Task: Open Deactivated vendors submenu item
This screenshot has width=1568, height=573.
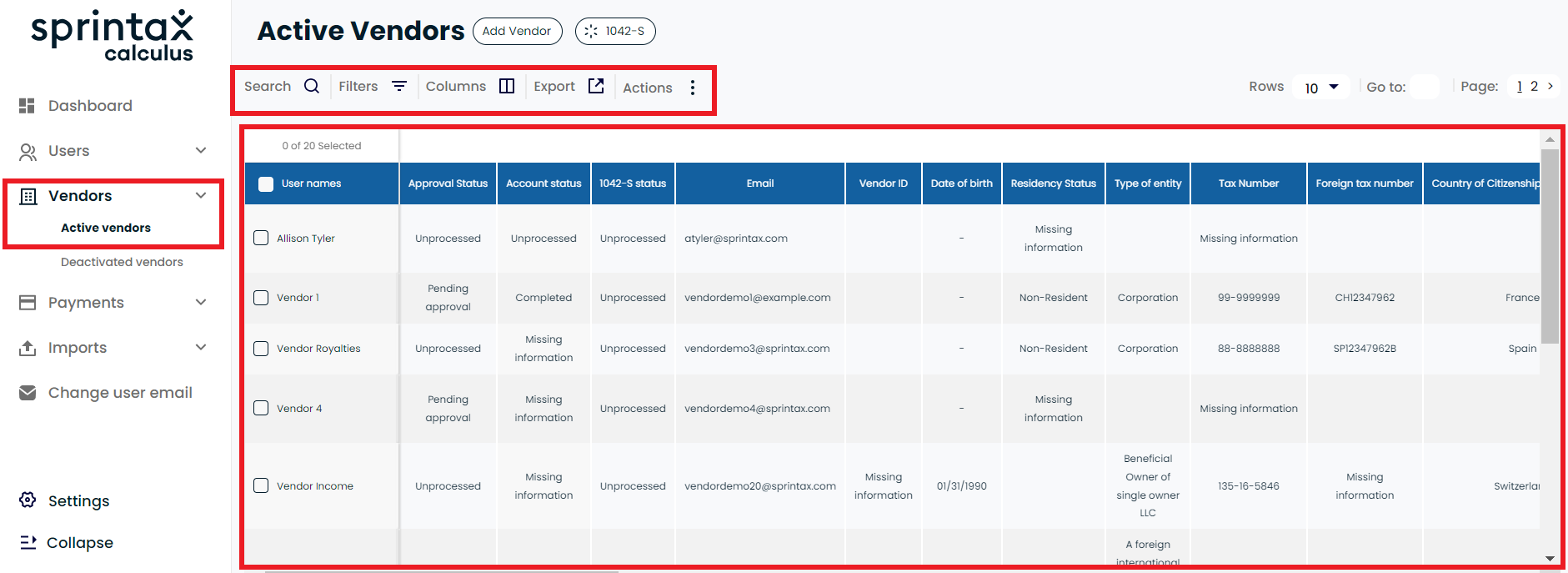Action: pyautogui.click(x=122, y=262)
